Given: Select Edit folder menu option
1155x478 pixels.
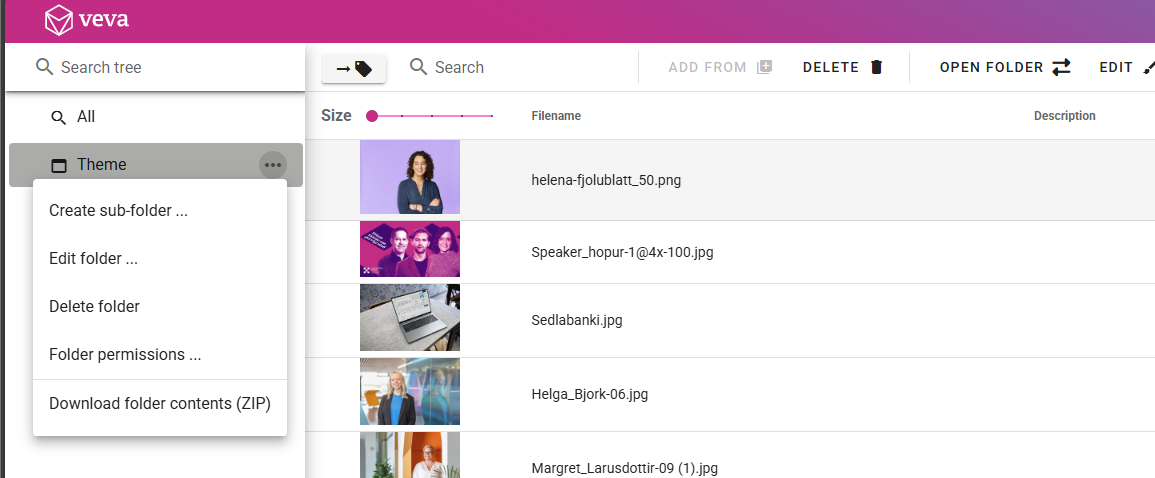Looking at the screenshot, I should click(93, 259).
